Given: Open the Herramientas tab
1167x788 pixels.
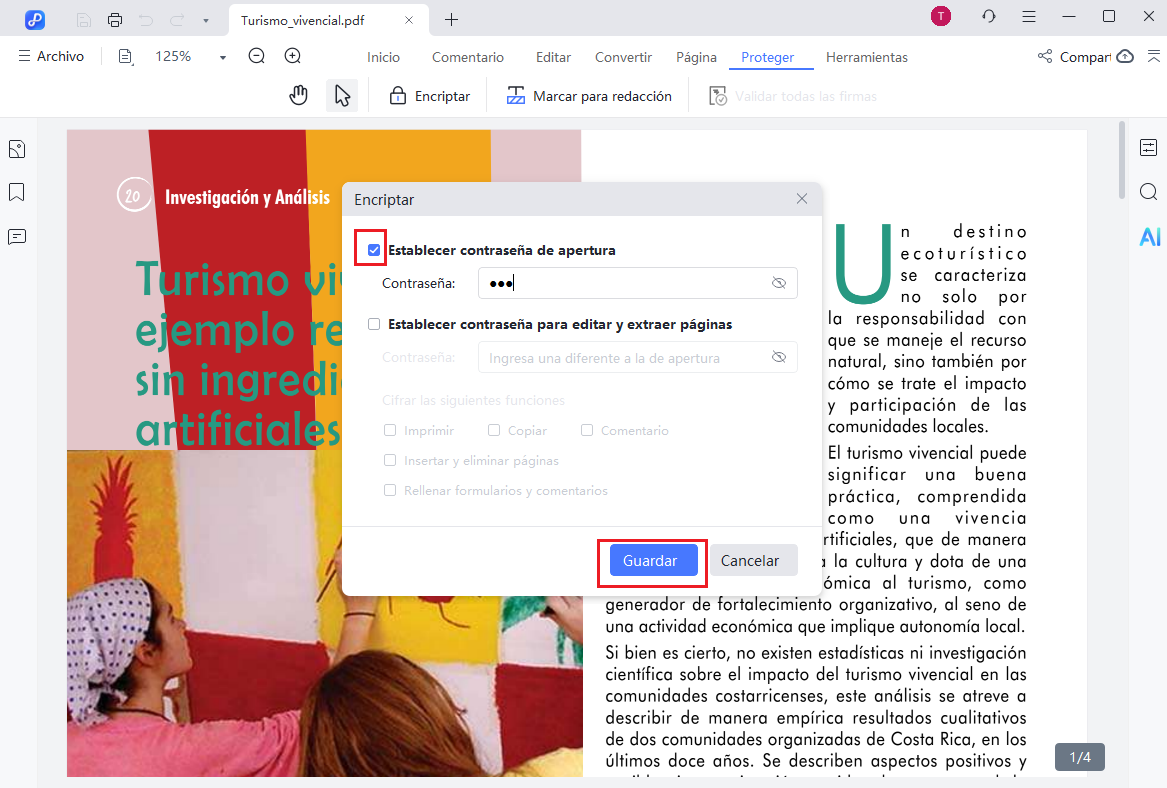Looking at the screenshot, I should (x=866, y=57).
